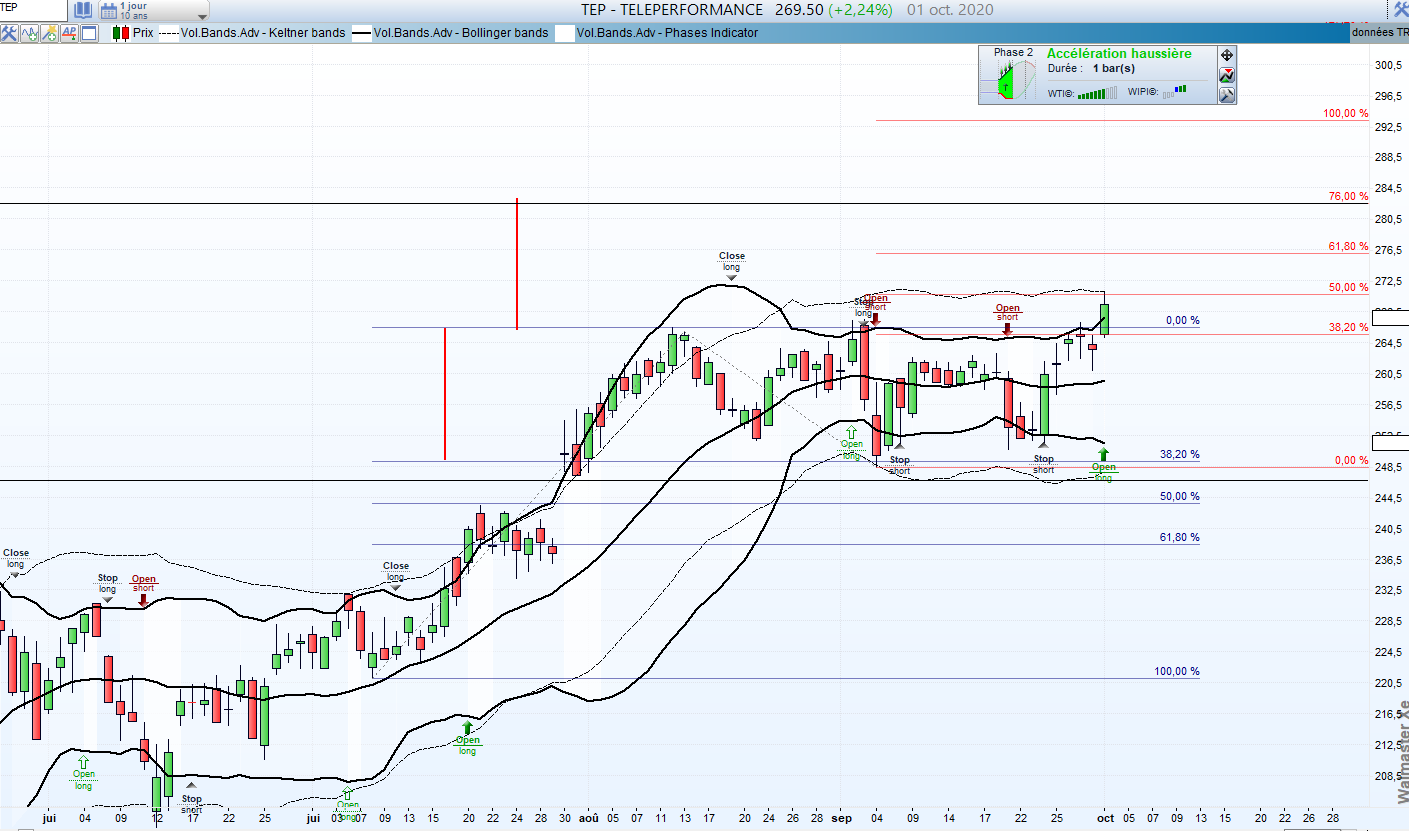The image size is (1409, 831).
Task: Click the '01 oct. 2020' date text
Action: (950, 10)
